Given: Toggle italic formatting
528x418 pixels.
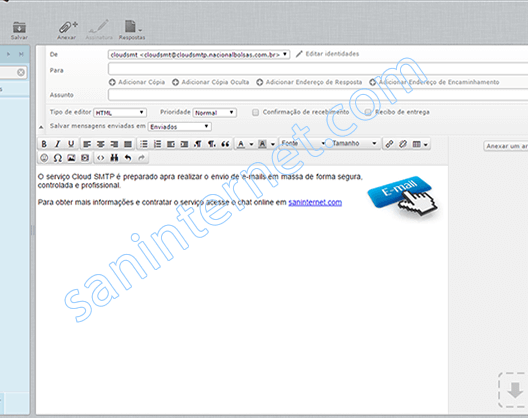Looking at the screenshot, I should tap(58, 144).
